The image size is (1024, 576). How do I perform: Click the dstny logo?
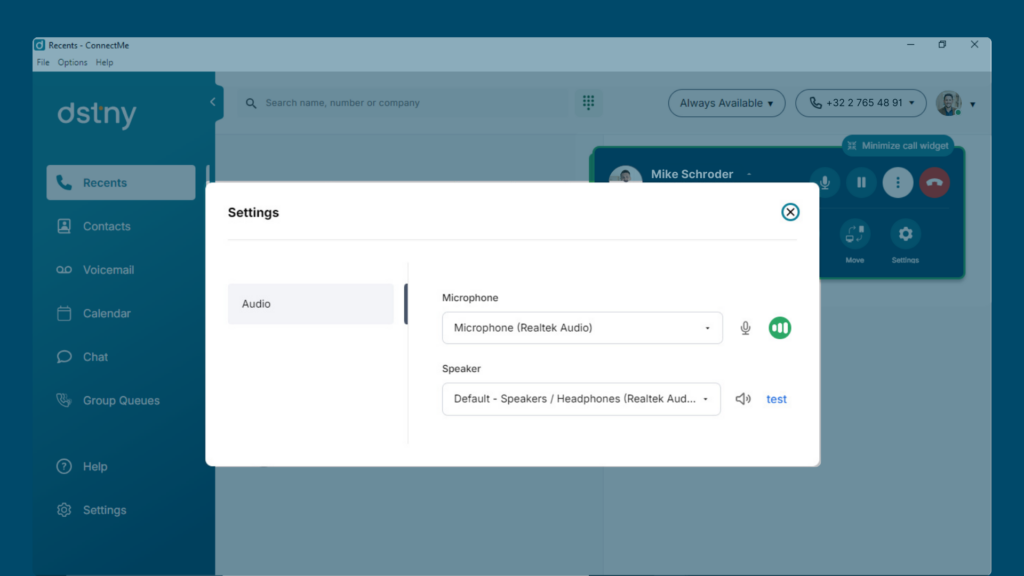[97, 114]
